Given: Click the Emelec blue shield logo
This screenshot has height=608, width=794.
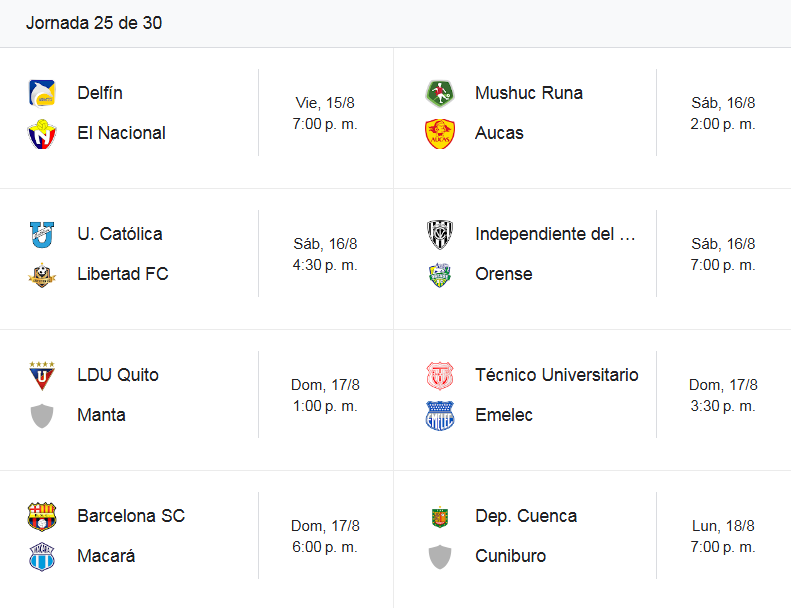Looking at the screenshot, I should click(440, 416).
